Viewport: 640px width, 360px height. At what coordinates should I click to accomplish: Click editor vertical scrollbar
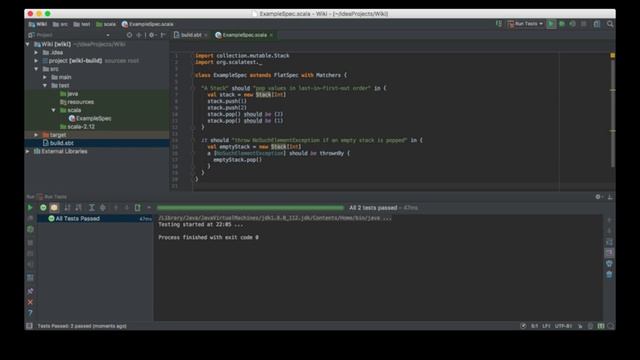(613, 113)
